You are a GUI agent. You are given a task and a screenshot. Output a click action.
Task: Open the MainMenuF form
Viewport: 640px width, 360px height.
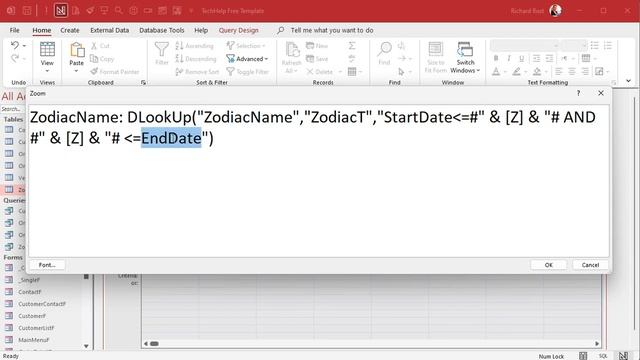pos(33,340)
